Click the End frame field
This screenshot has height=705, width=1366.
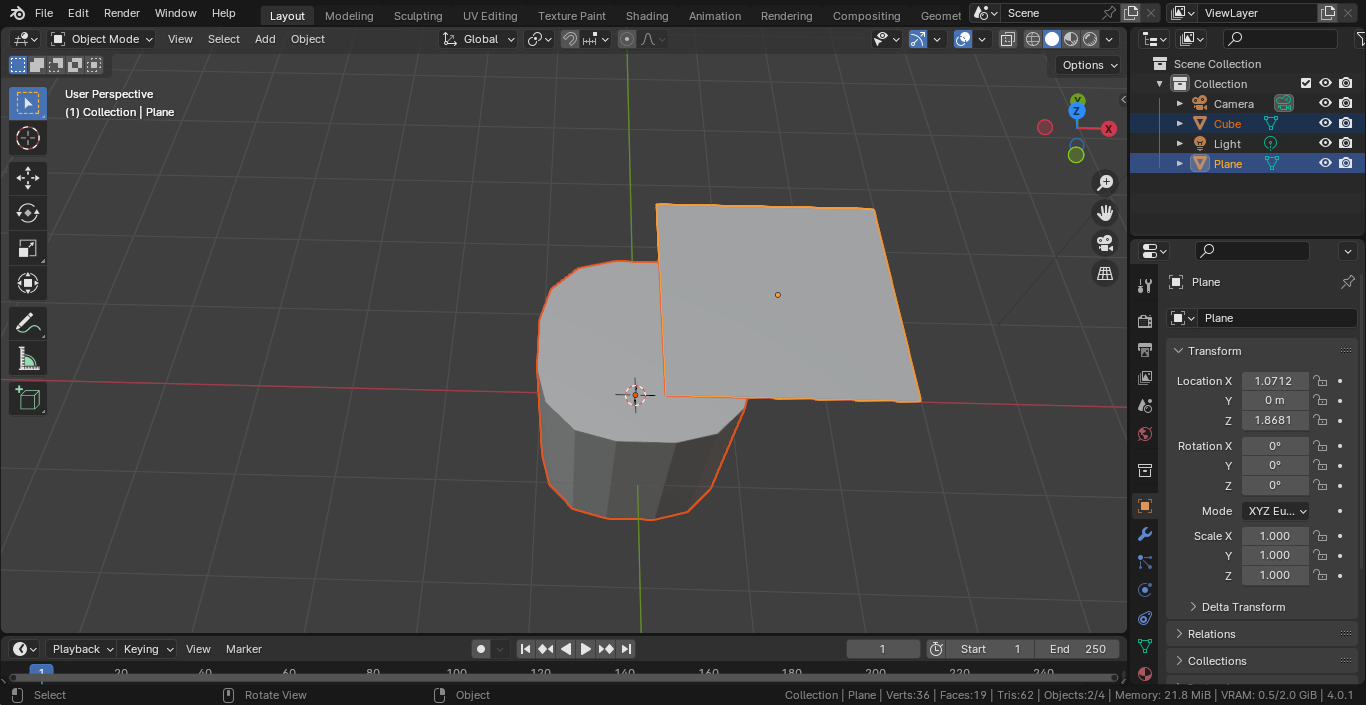(x=1078, y=649)
